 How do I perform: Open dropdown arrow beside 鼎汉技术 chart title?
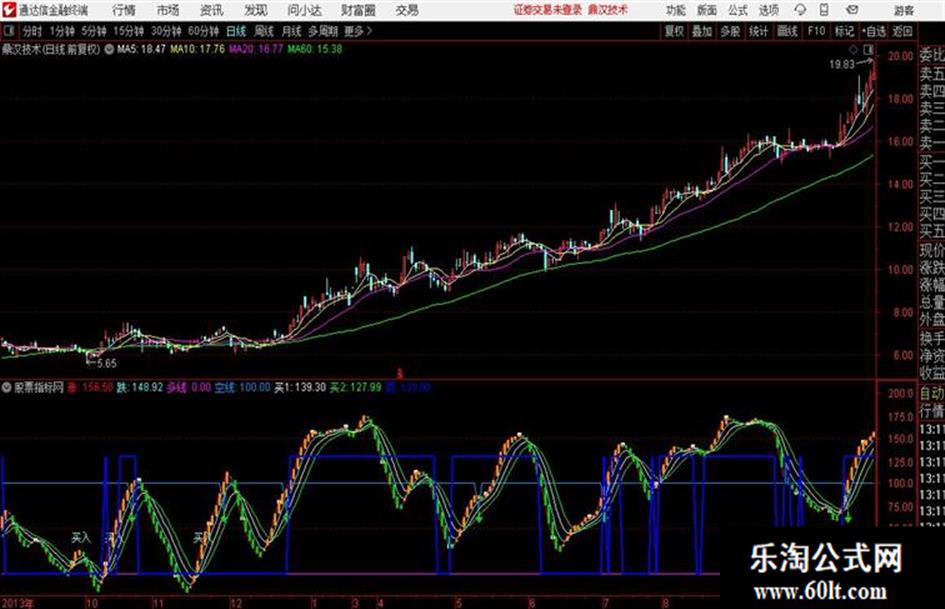point(109,49)
